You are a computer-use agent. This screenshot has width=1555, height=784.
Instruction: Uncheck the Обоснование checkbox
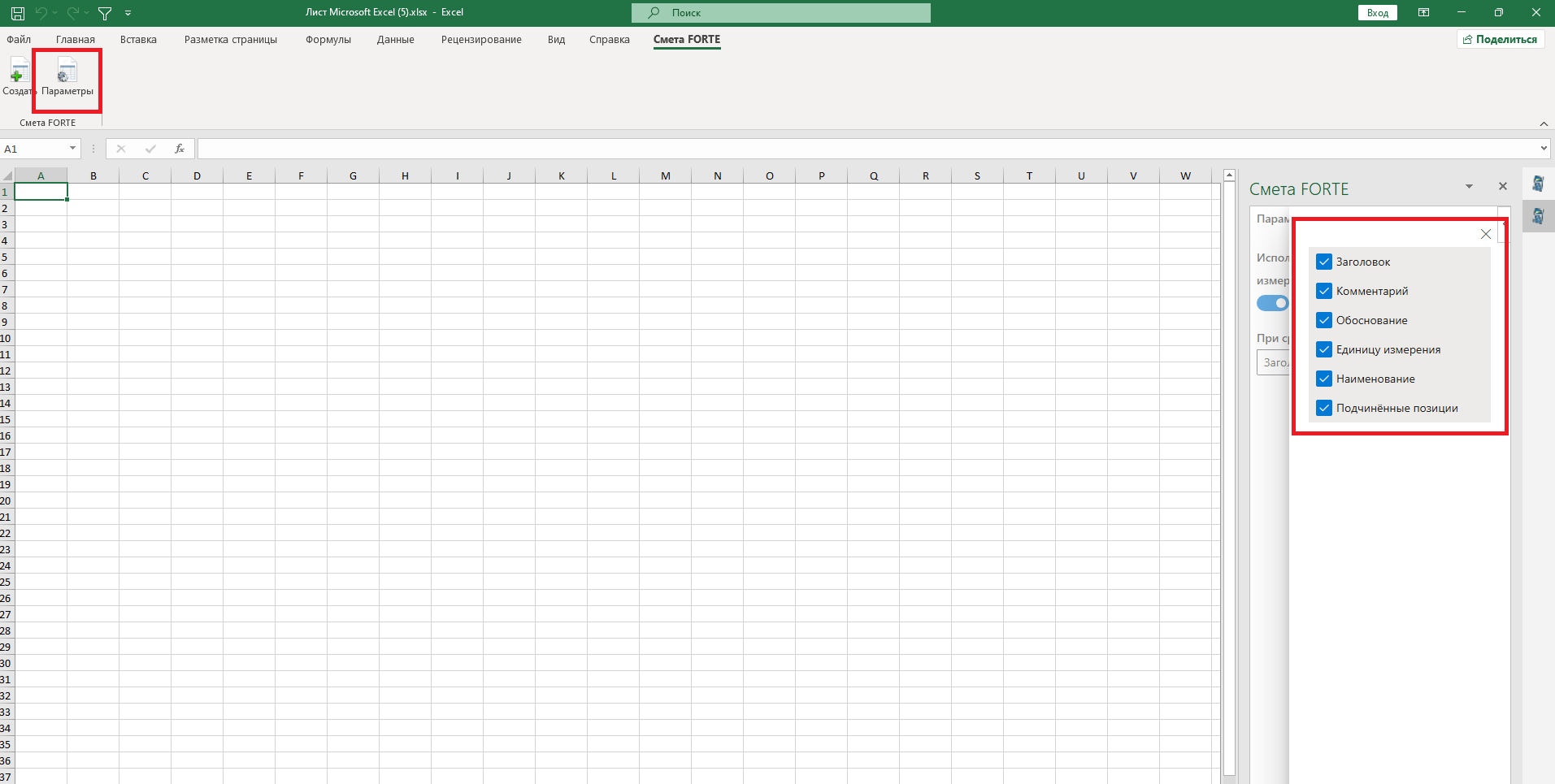tap(1324, 320)
